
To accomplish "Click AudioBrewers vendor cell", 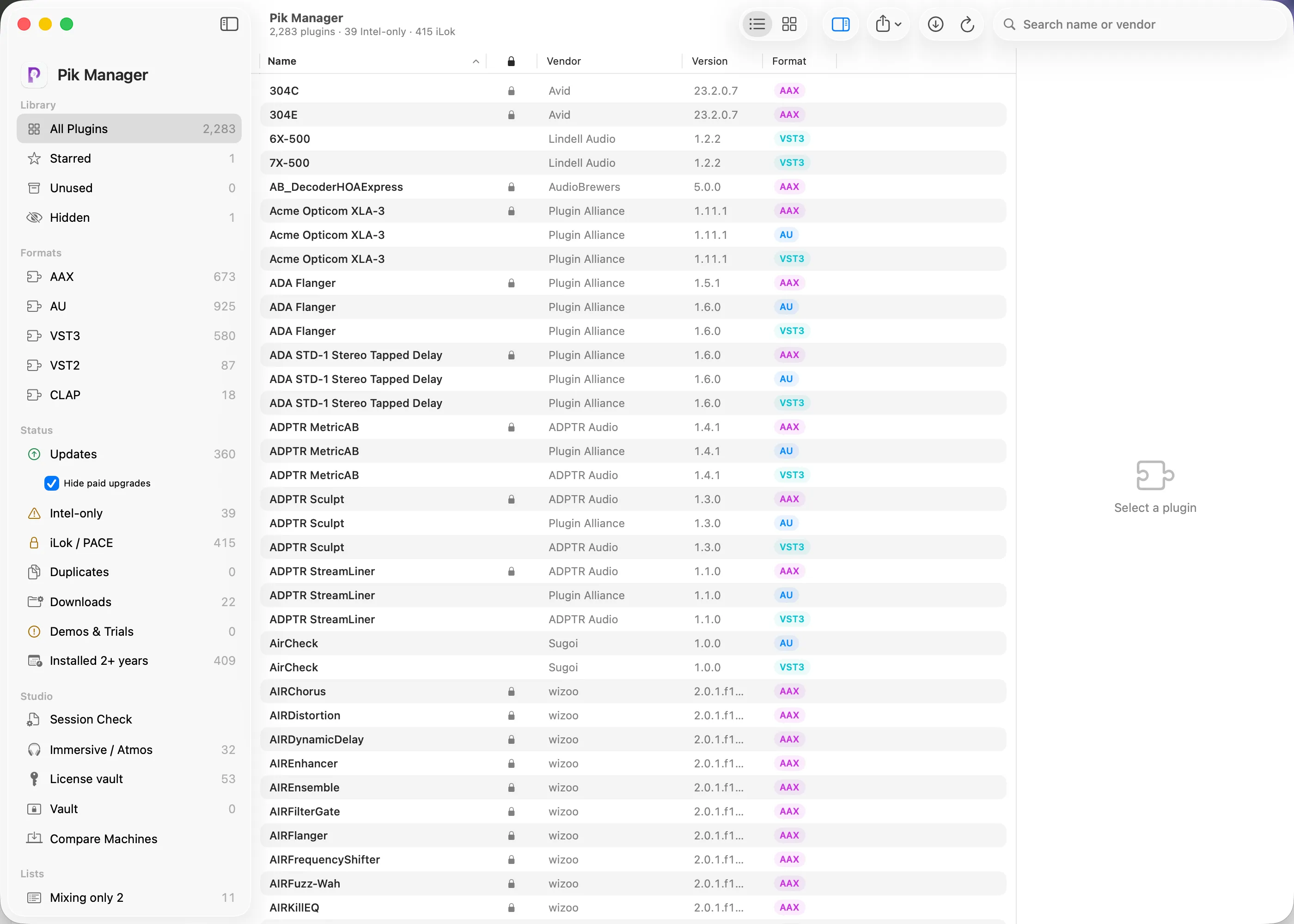I will [585, 187].
